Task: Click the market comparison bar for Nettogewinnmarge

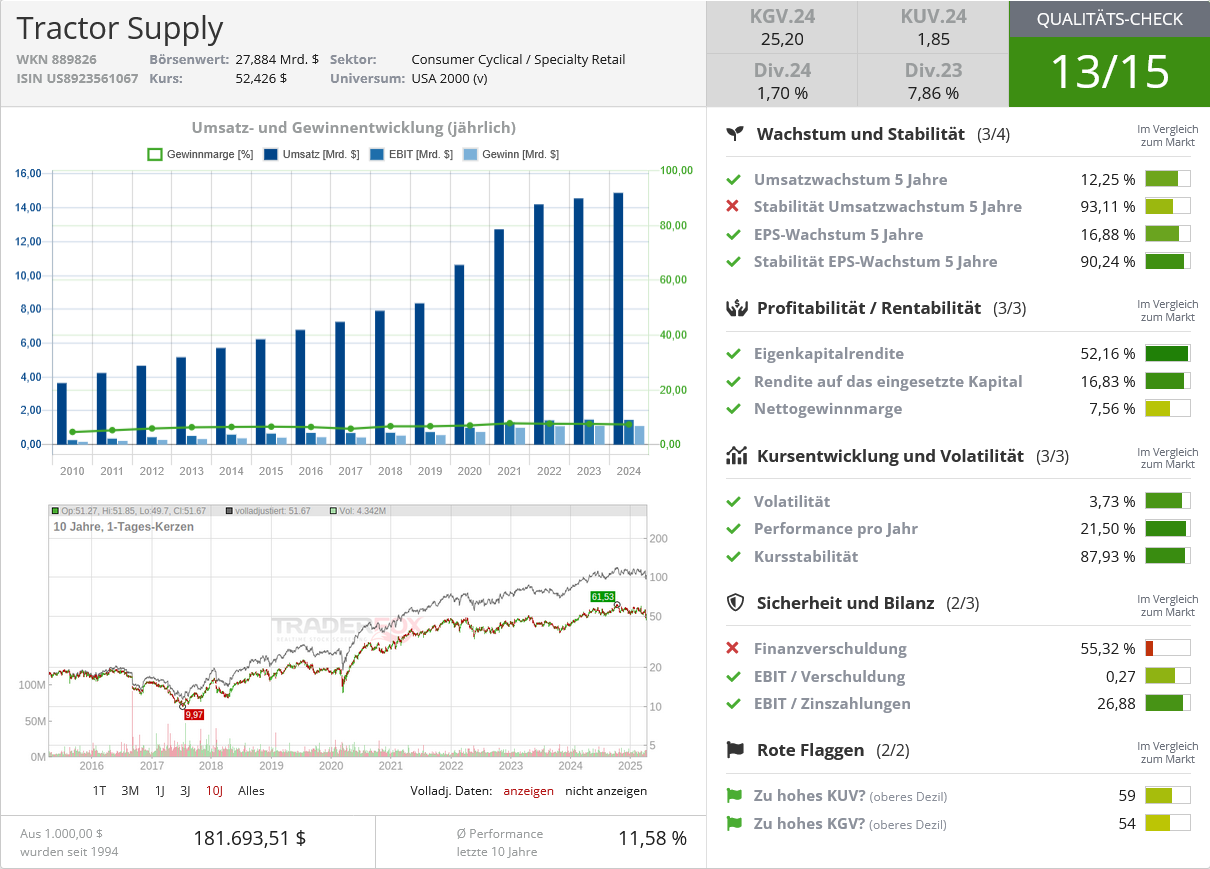Action: click(x=1167, y=408)
